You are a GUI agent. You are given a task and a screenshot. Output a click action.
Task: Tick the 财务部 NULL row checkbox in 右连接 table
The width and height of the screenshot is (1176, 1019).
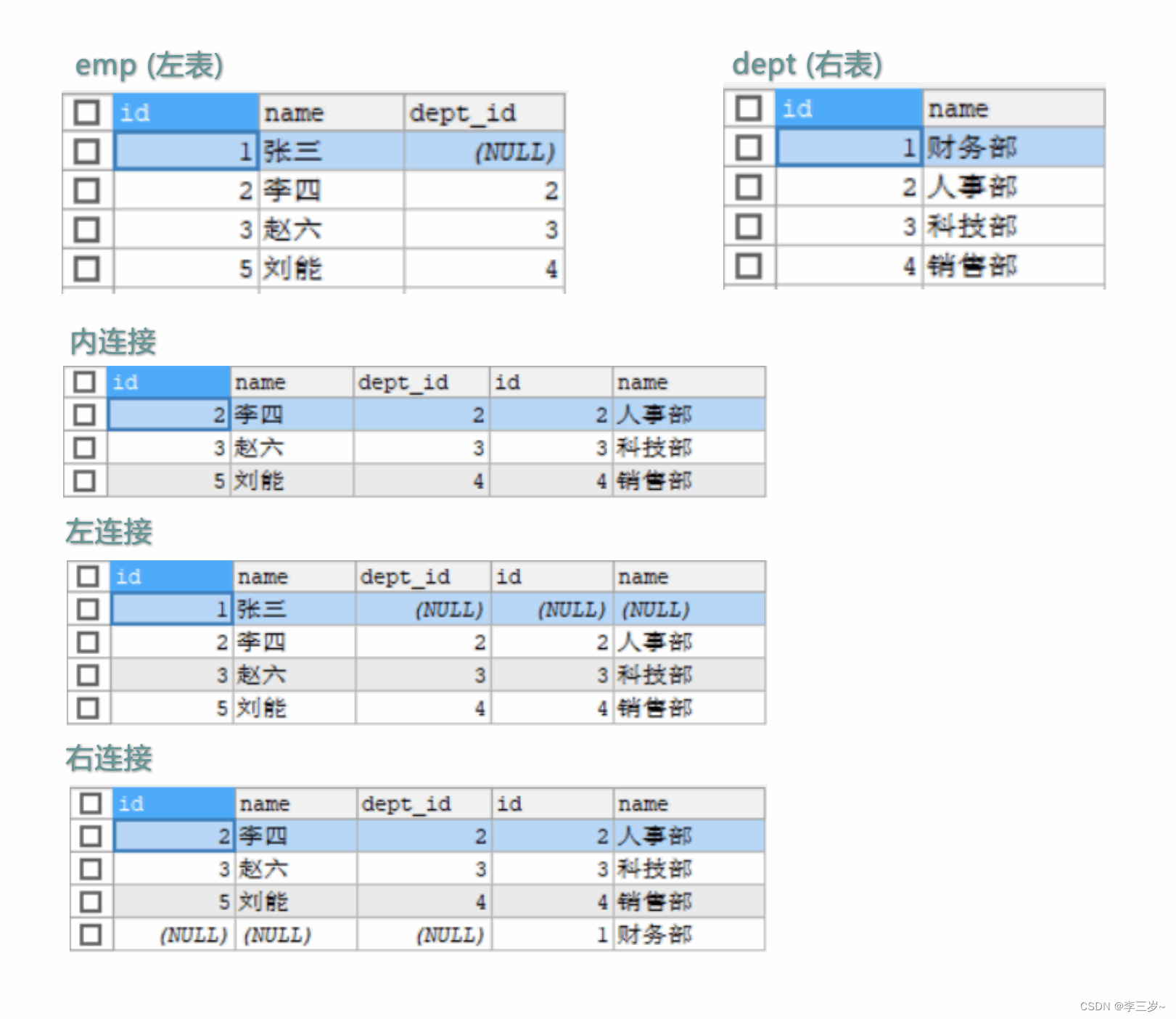click(91, 935)
